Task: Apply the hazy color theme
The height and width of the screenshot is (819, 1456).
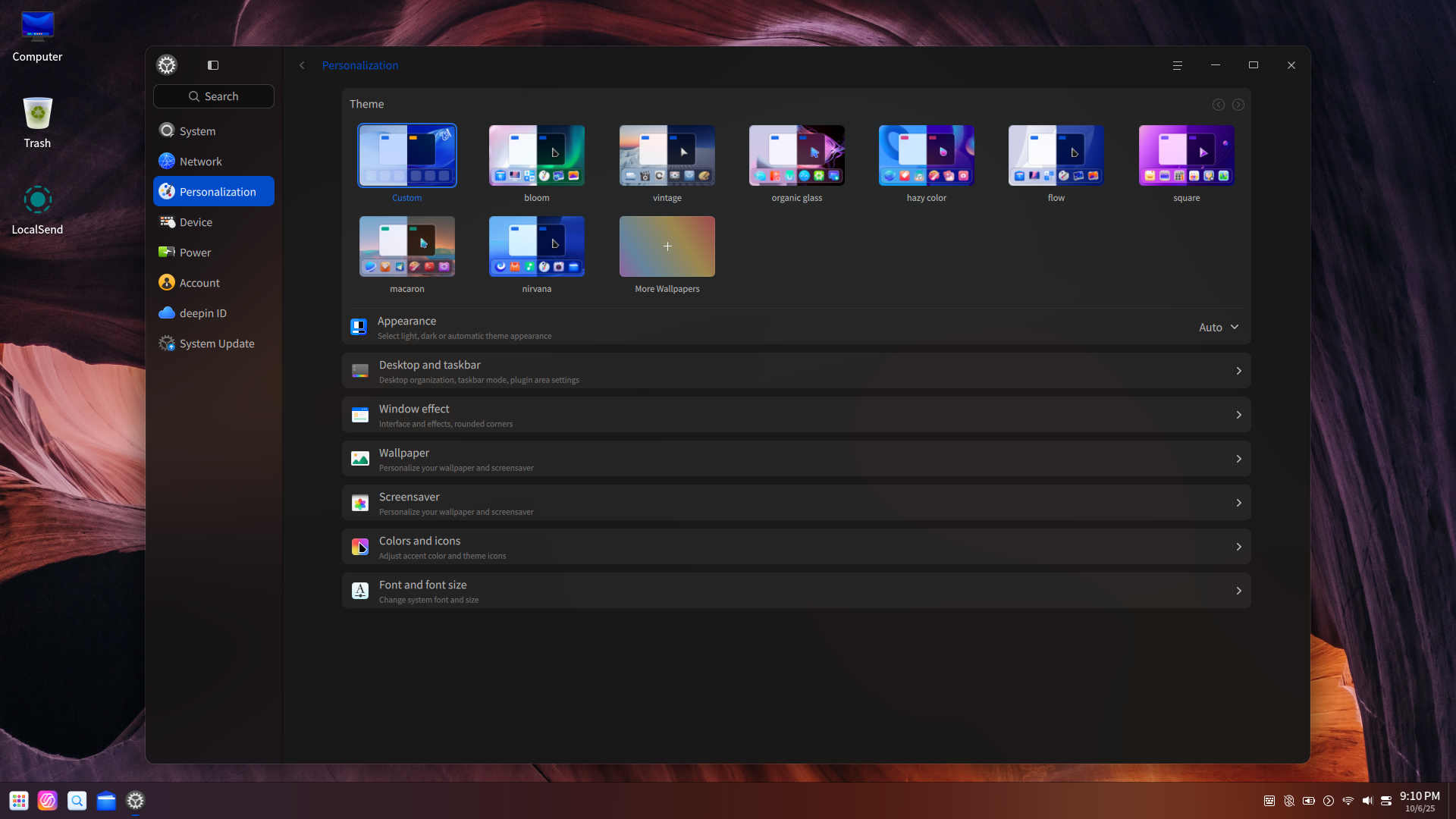Action: (x=926, y=155)
